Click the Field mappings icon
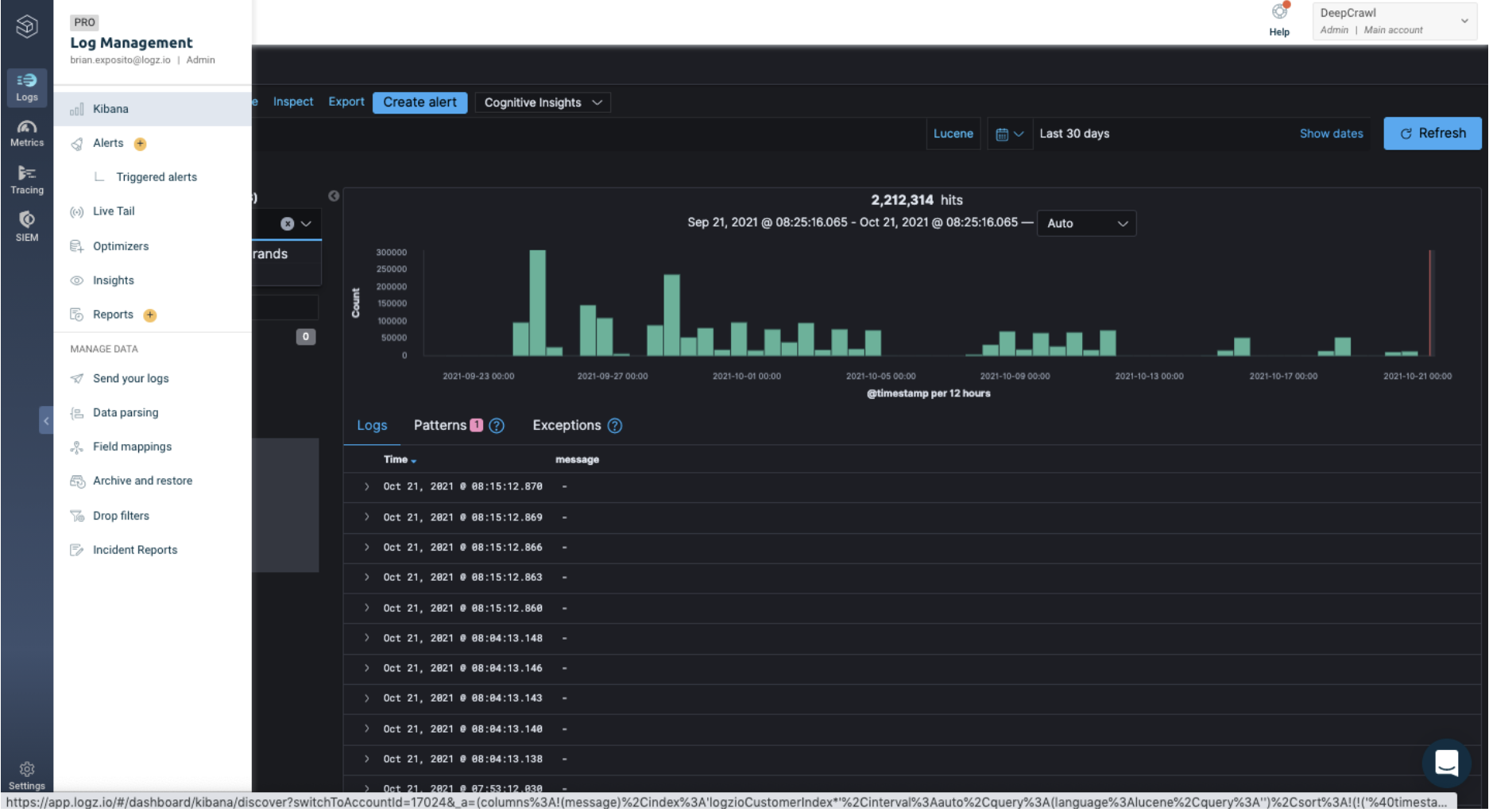This screenshot has width=1489, height=812. tap(77, 447)
